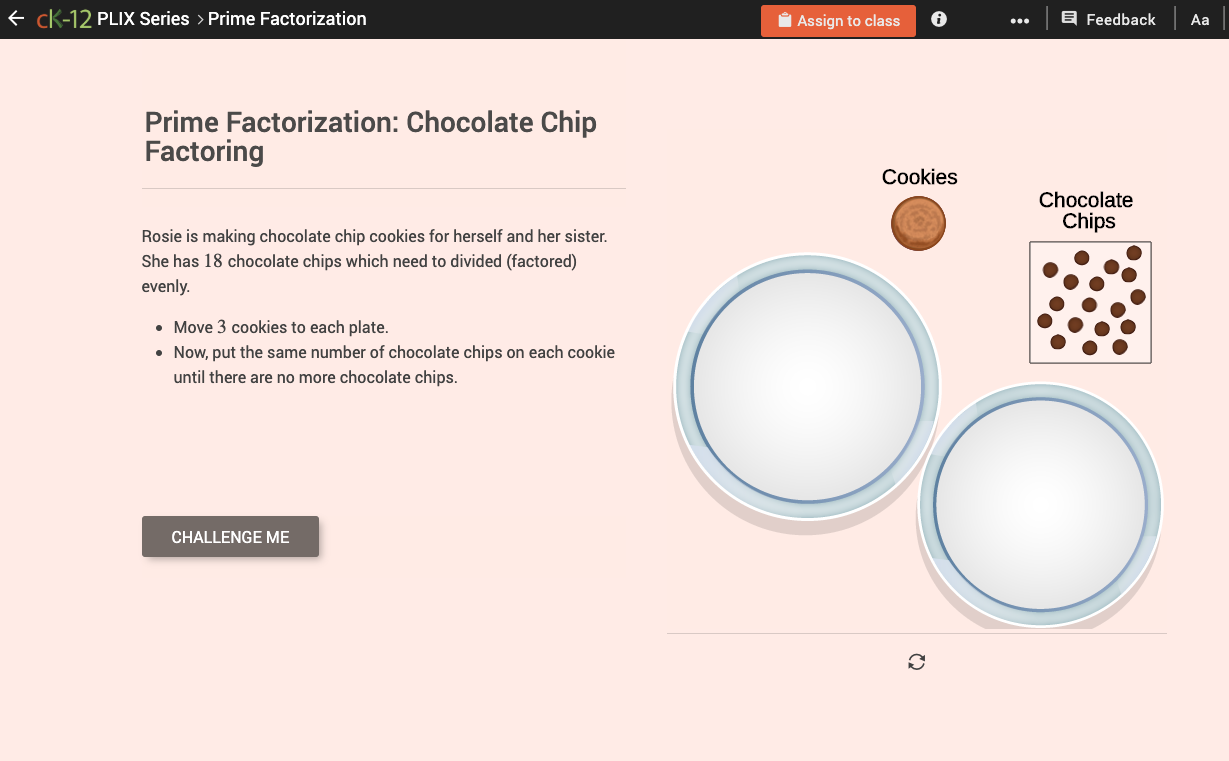Viewport: 1229px width, 761px height.
Task: Click the reset arrows icon below the plates
Action: pyautogui.click(x=916, y=661)
